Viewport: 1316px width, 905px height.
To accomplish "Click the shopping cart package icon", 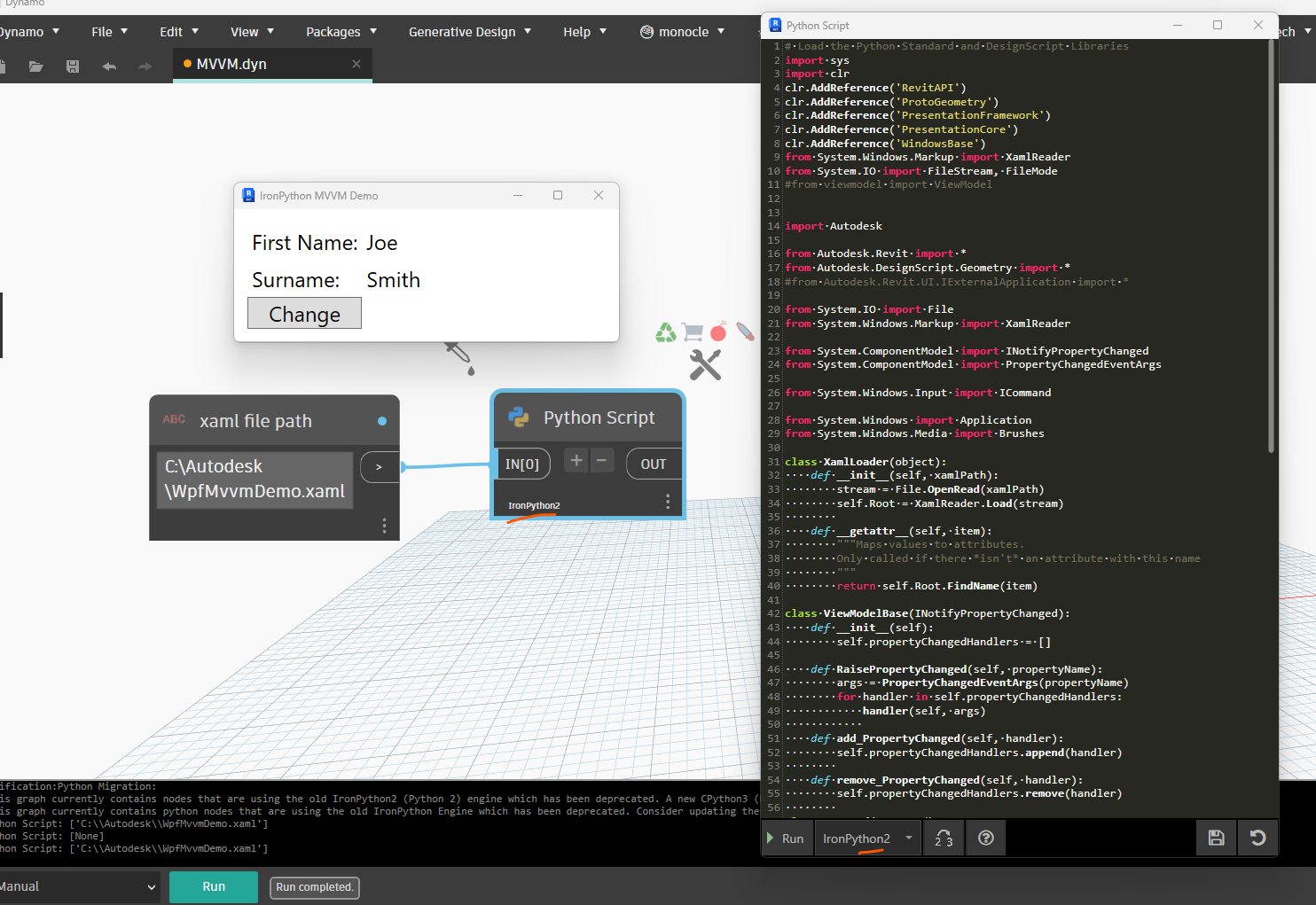I will (693, 332).
